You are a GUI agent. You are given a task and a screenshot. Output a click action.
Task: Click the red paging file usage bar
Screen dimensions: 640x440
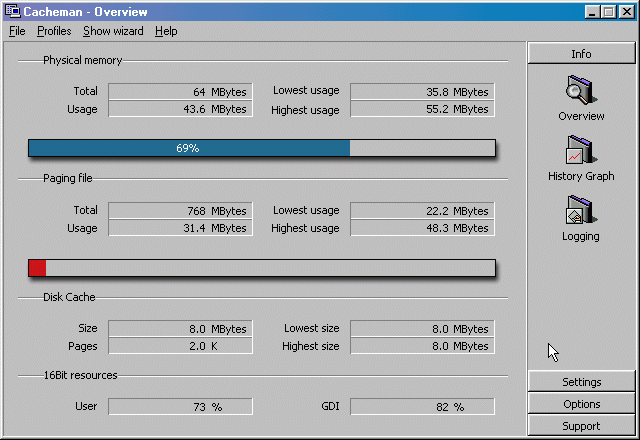262,268
